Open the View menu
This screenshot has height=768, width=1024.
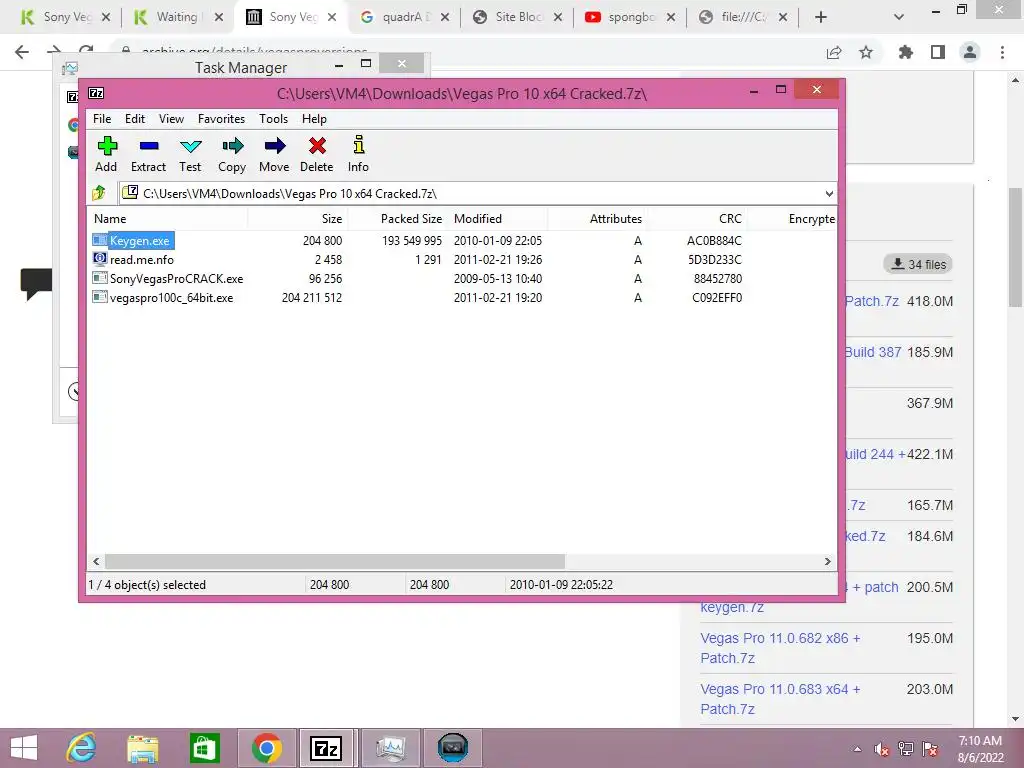171,119
